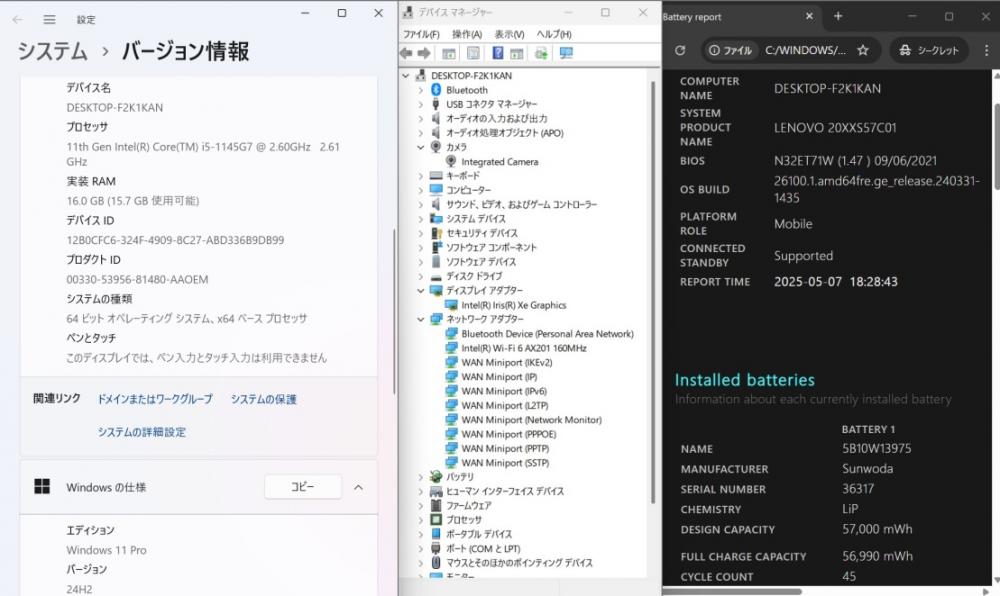Click the browser horizontal scrollbar
This screenshot has height=596, width=1000.
click(732, 591)
